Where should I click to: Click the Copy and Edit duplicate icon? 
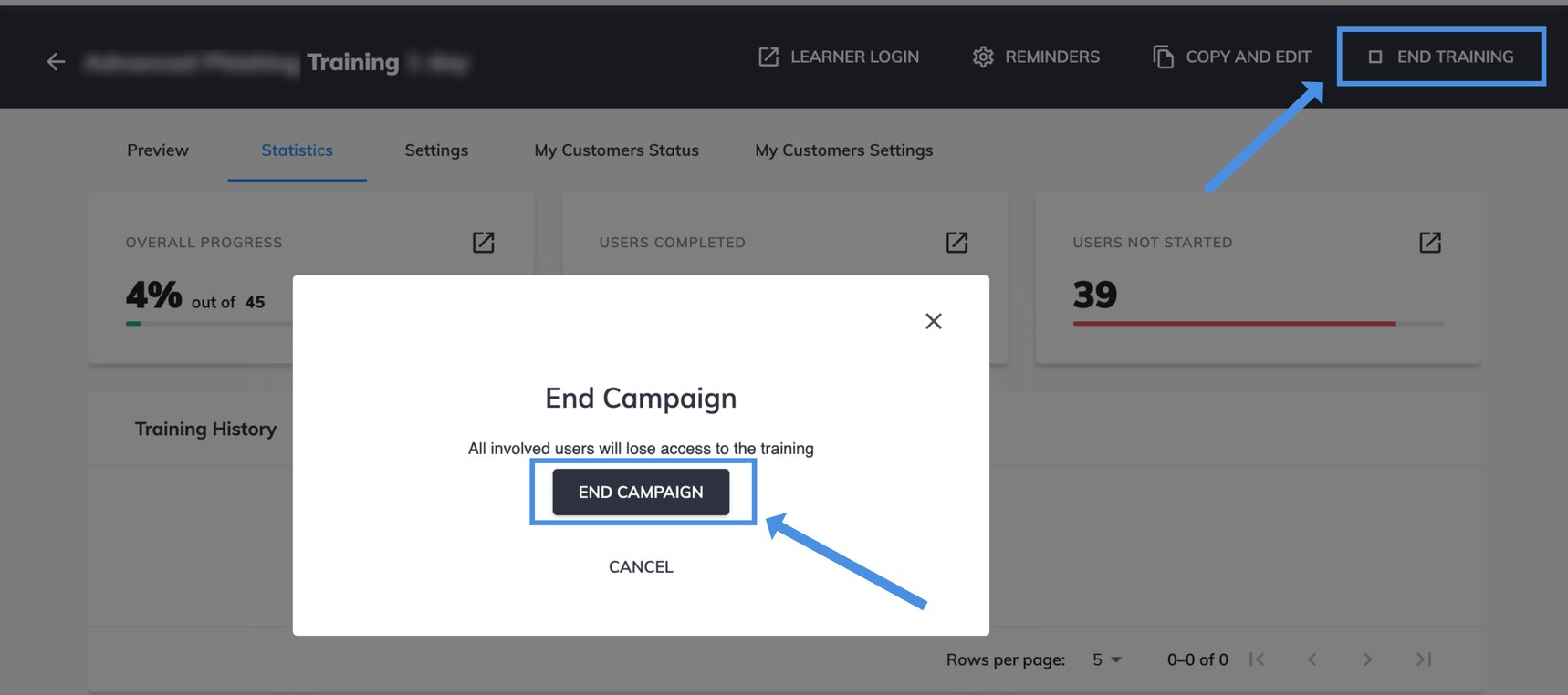click(x=1163, y=57)
